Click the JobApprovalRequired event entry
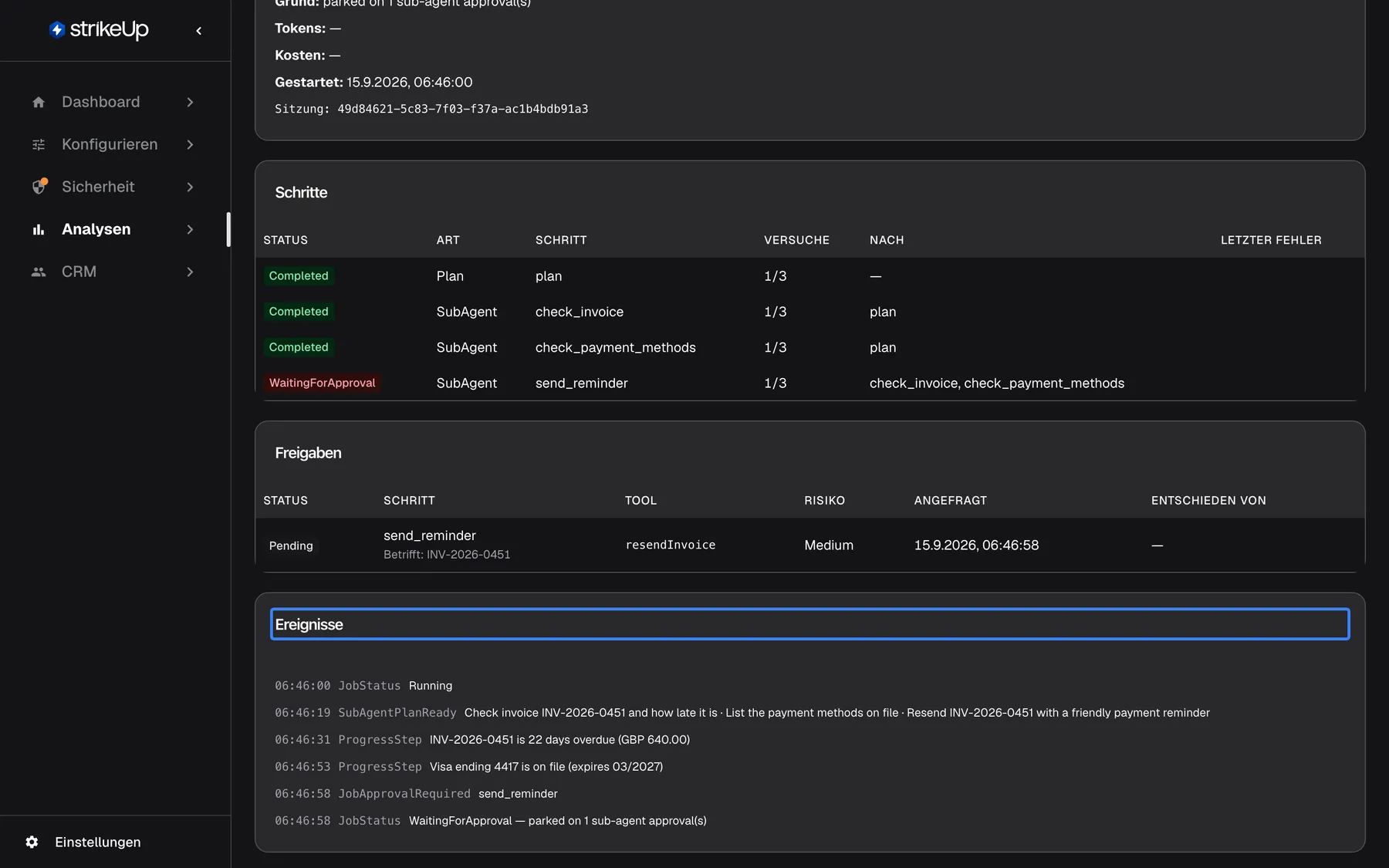 coord(416,794)
